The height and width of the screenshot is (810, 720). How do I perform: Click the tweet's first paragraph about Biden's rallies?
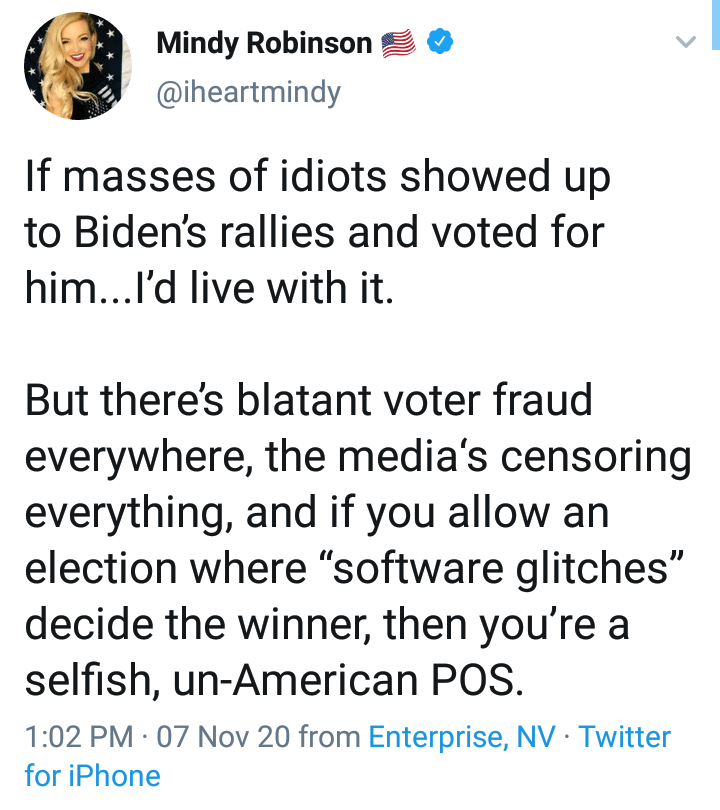point(315,232)
